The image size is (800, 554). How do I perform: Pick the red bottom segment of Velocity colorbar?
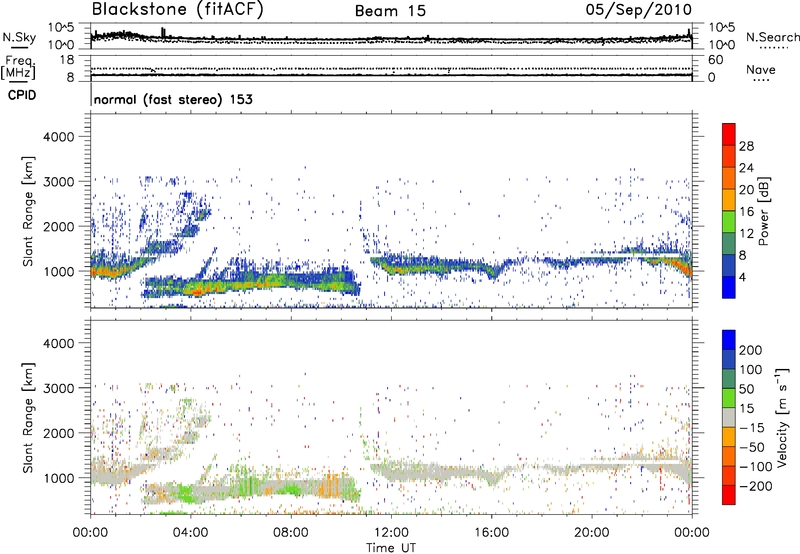[729, 495]
